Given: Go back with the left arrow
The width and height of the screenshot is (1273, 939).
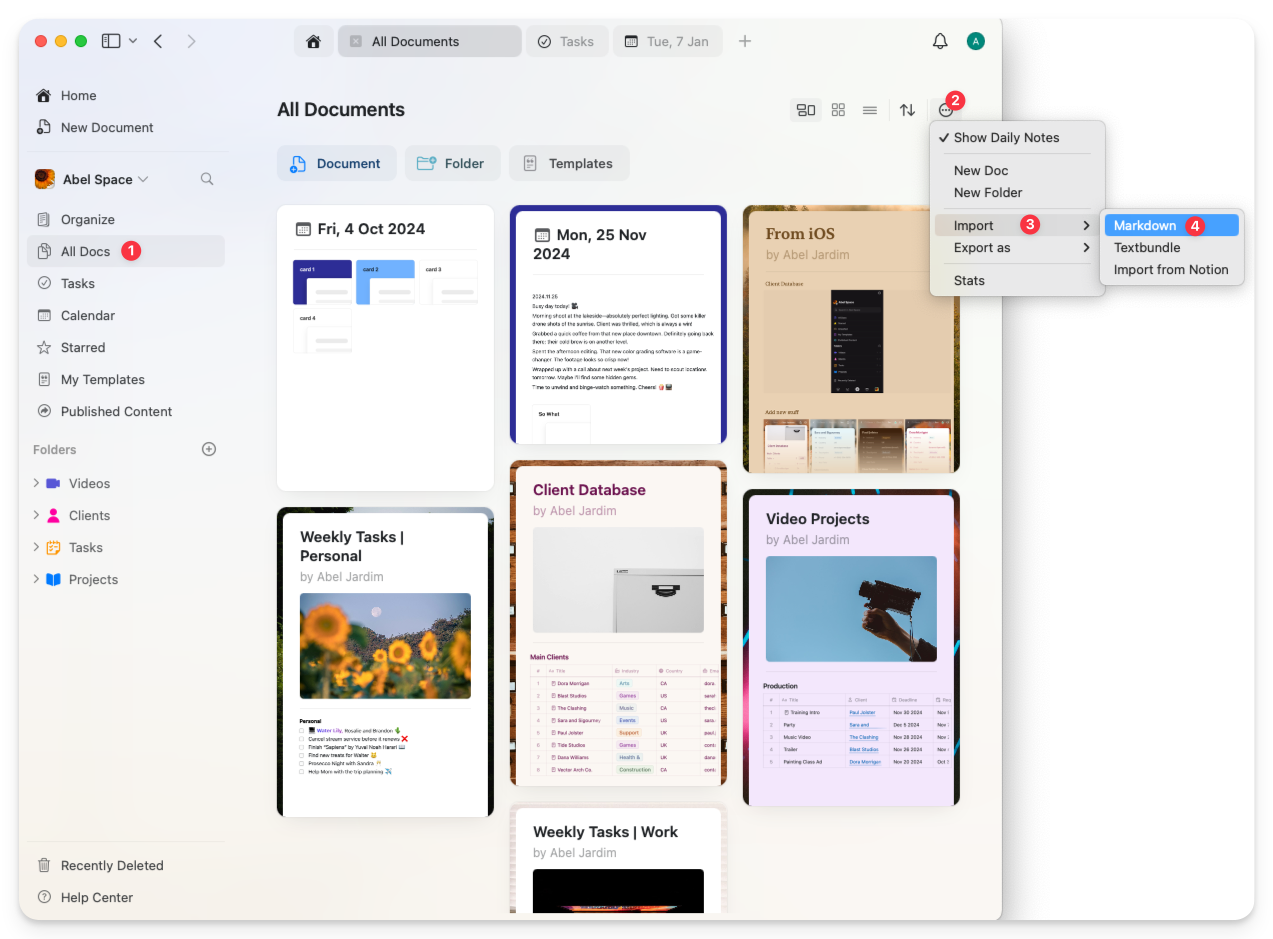Looking at the screenshot, I should 158,41.
